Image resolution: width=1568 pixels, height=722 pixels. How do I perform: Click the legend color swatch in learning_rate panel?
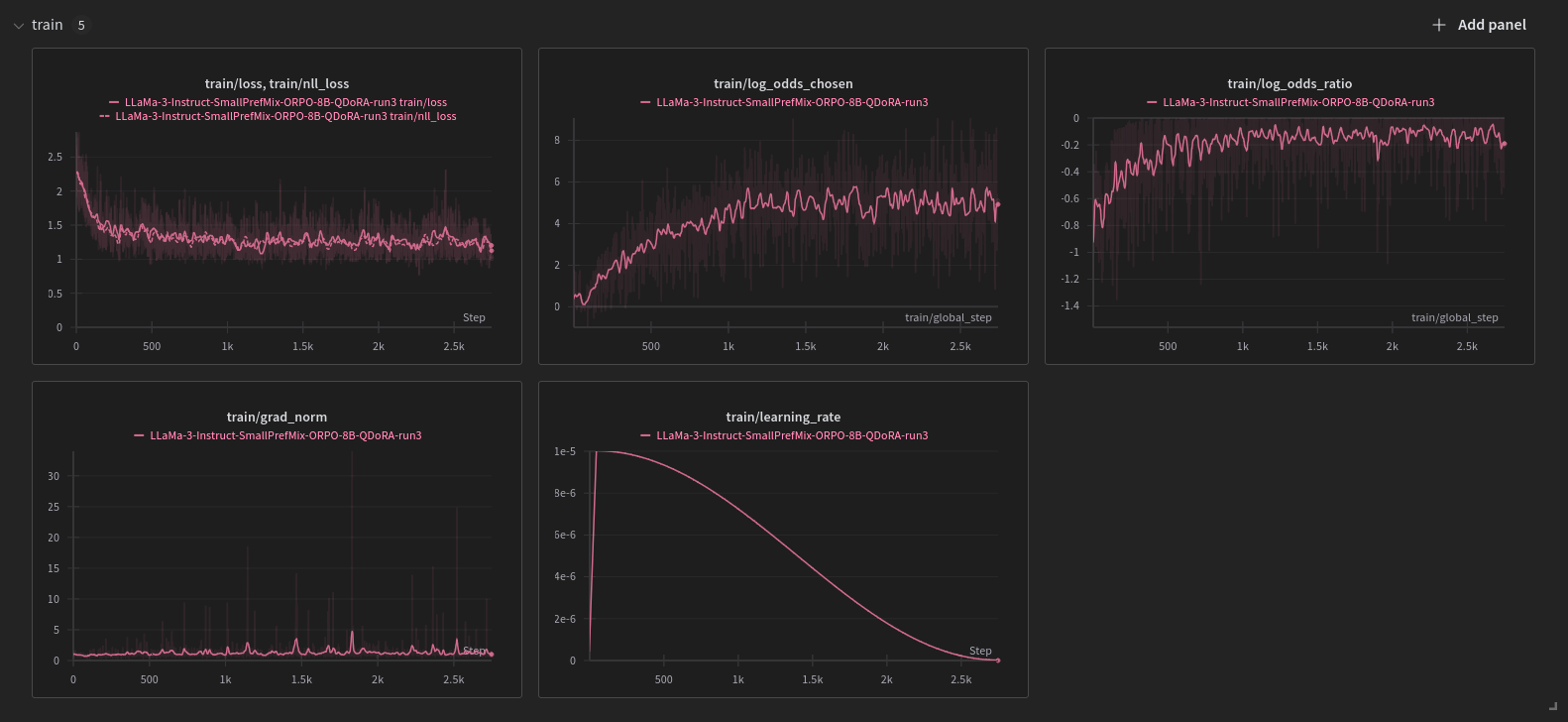(x=645, y=435)
